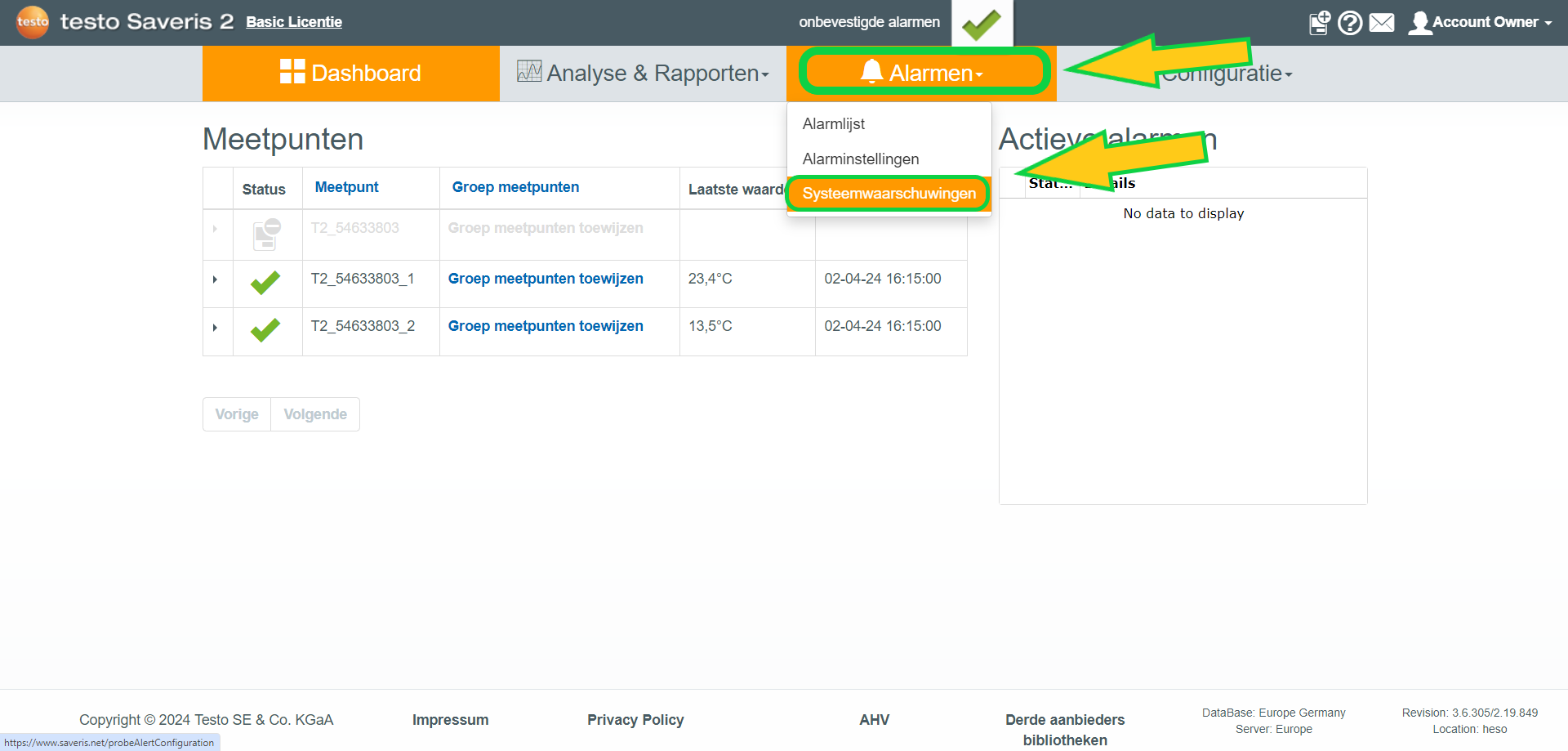This screenshot has height=751, width=1568.
Task: Open the mail envelope icon
Action: point(1382,23)
